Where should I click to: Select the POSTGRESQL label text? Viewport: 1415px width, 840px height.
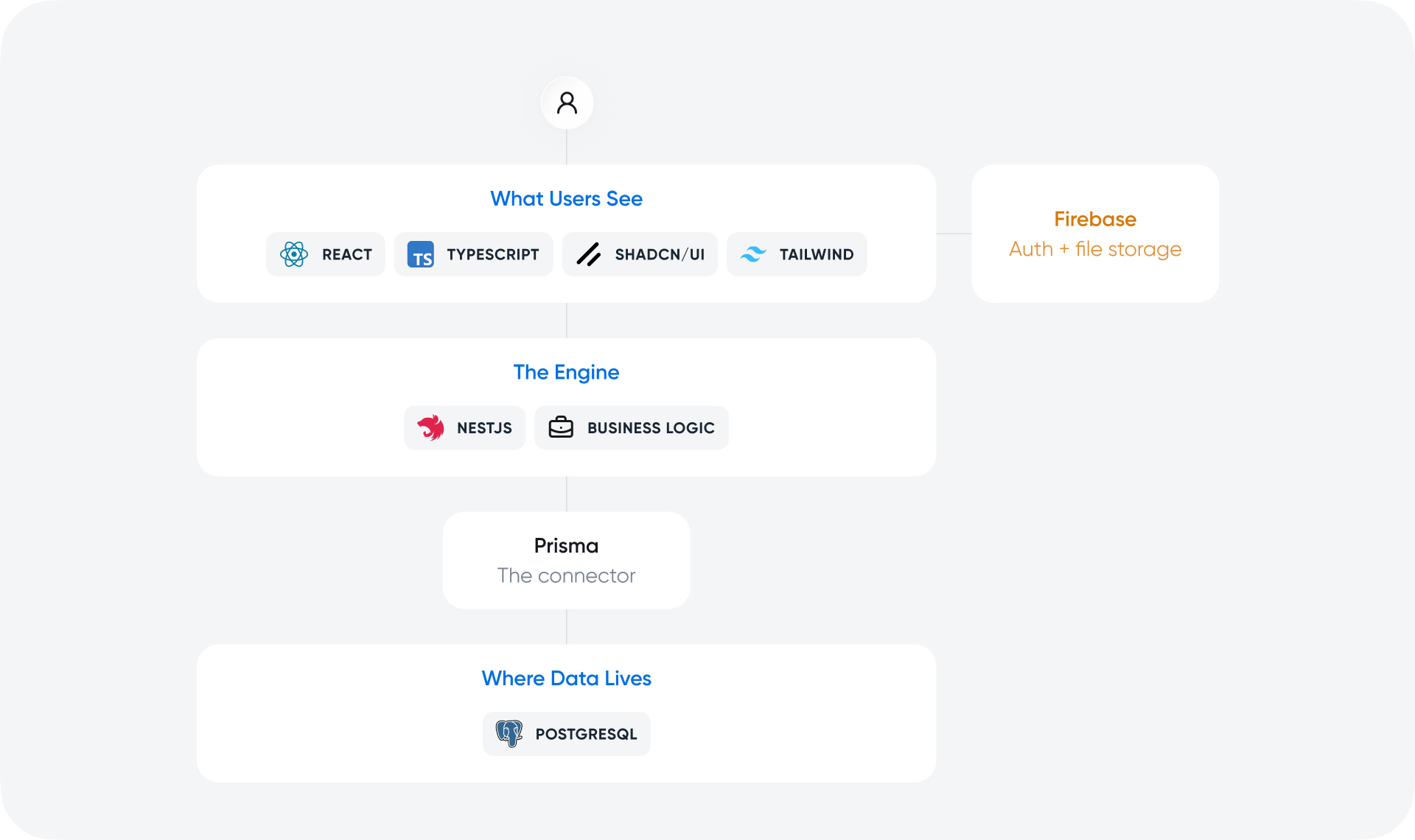coord(586,735)
